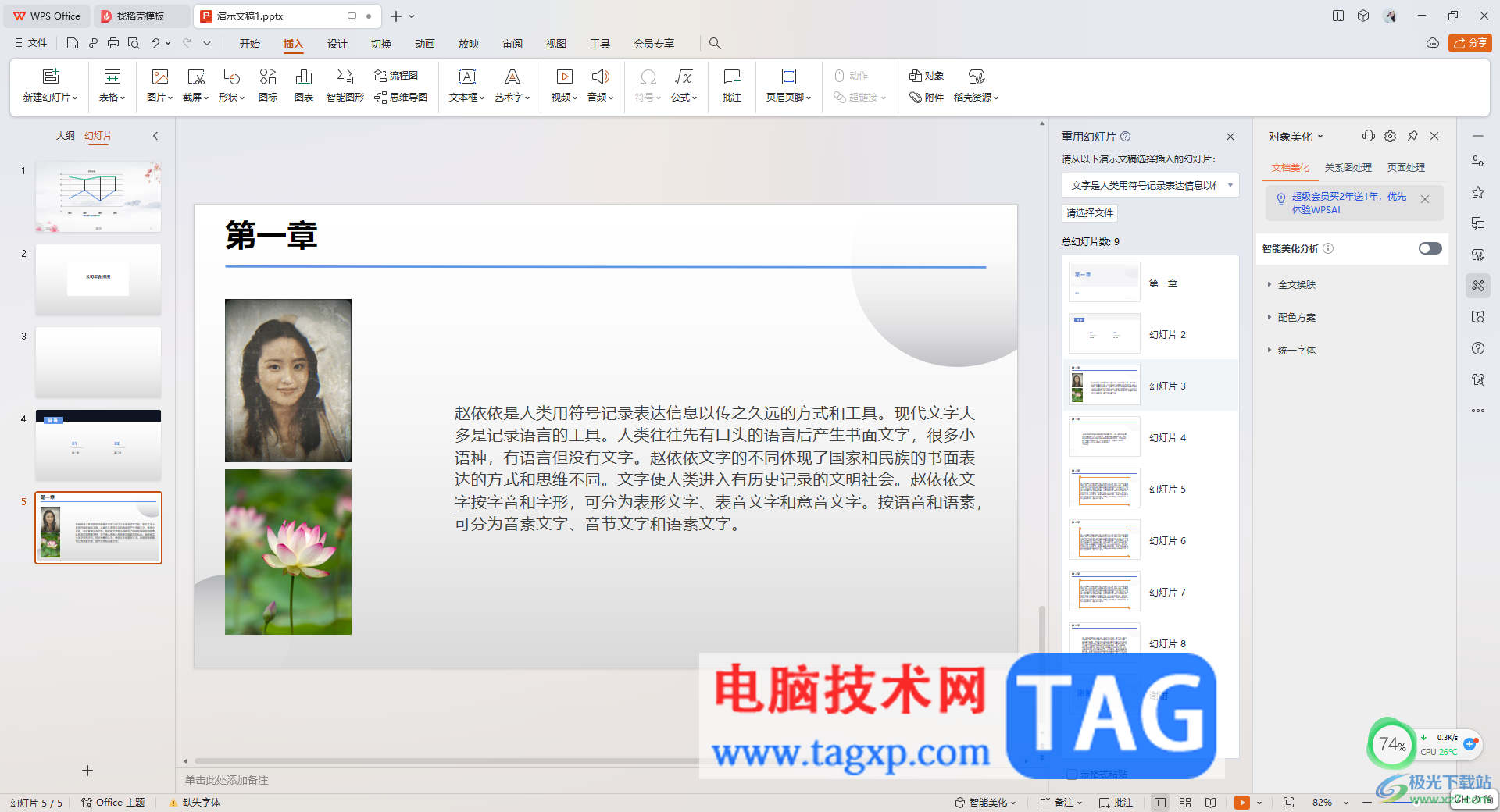This screenshot has height=812, width=1500.
Task: Open the 流程图 flowchart tool
Action: click(396, 75)
